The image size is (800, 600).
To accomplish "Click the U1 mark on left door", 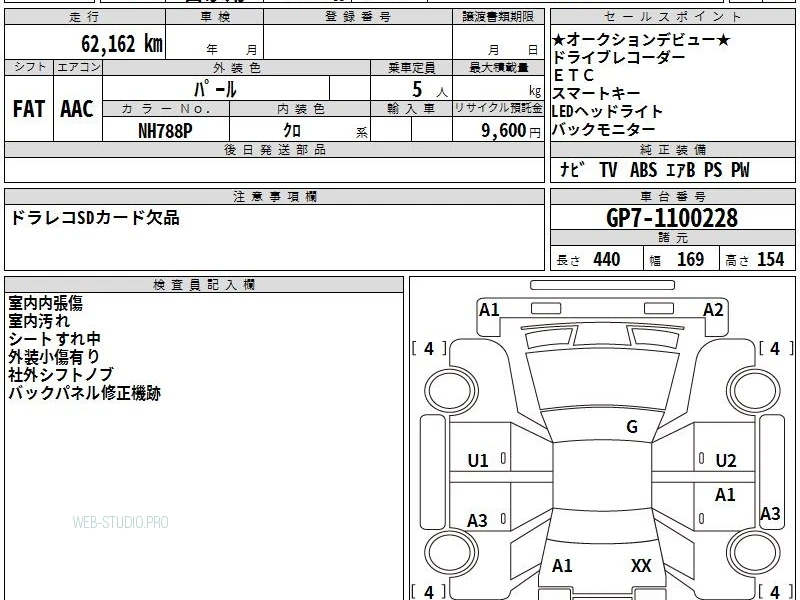I will coord(478,461).
